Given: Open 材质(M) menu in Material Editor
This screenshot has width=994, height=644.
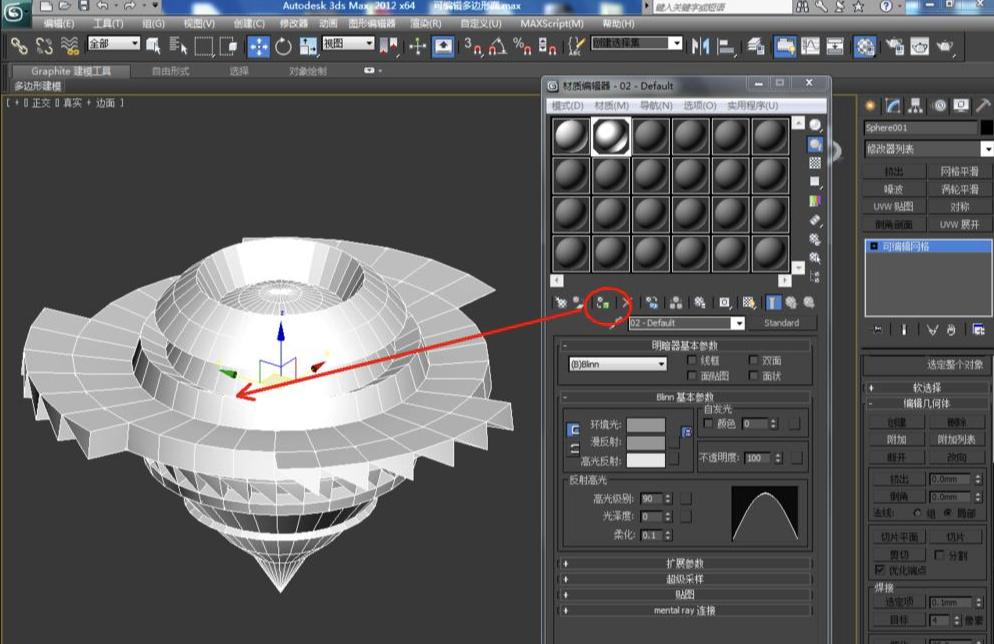Looking at the screenshot, I should pos(611,105).
